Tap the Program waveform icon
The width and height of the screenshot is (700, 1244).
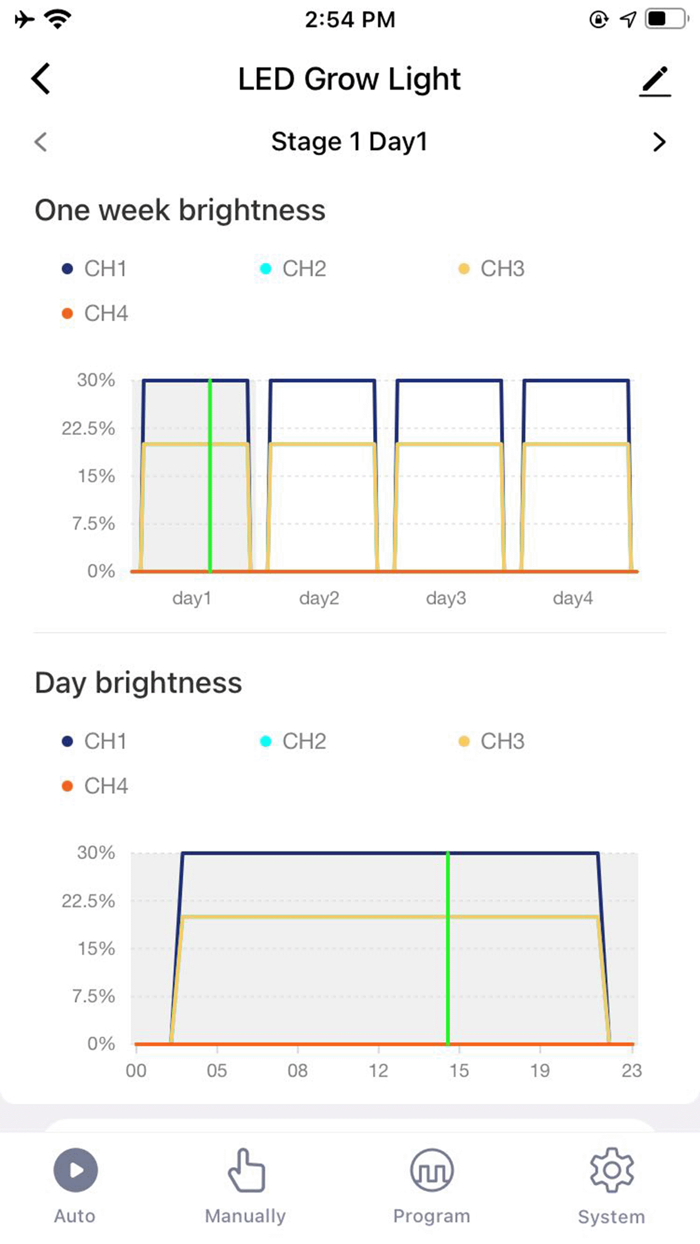431,1169
